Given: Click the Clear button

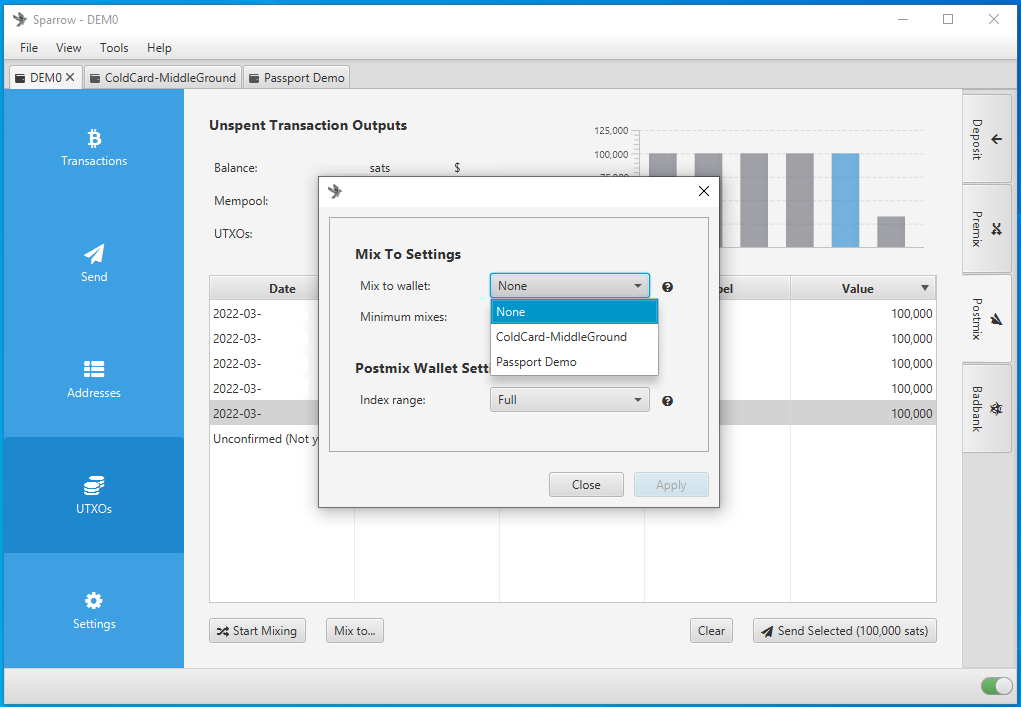Looking at the screenshot, I should [x=711, y=630].
